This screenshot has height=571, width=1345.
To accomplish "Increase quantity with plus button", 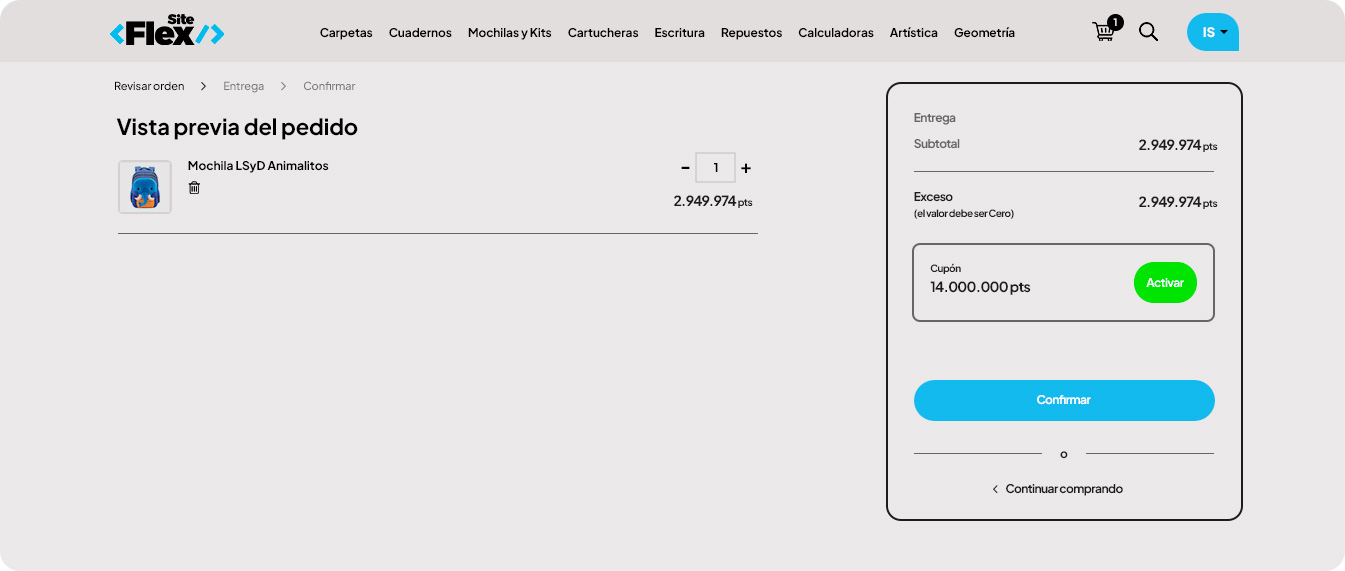I will point(746,168).
